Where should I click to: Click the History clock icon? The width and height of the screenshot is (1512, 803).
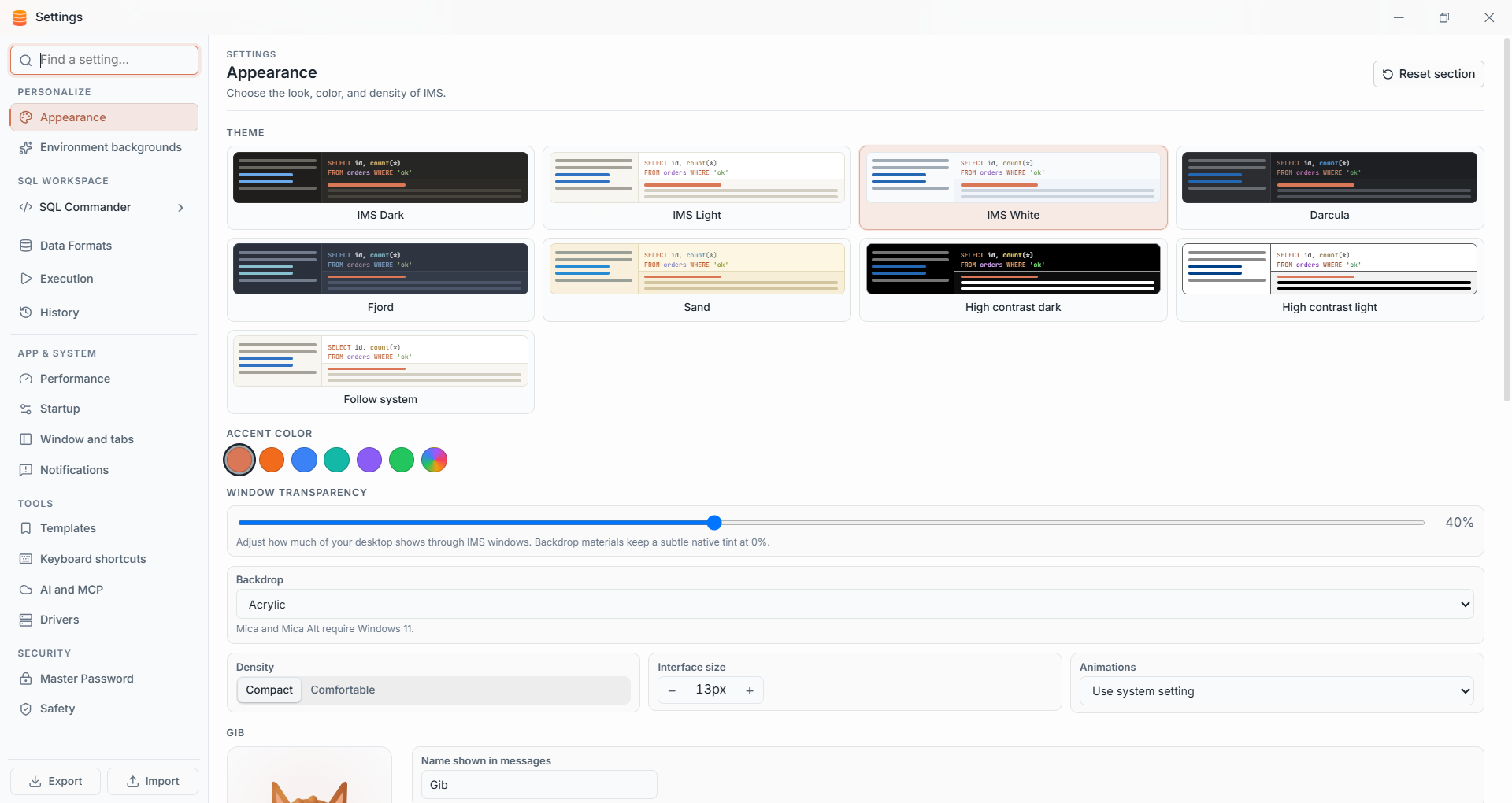point(26,313)
